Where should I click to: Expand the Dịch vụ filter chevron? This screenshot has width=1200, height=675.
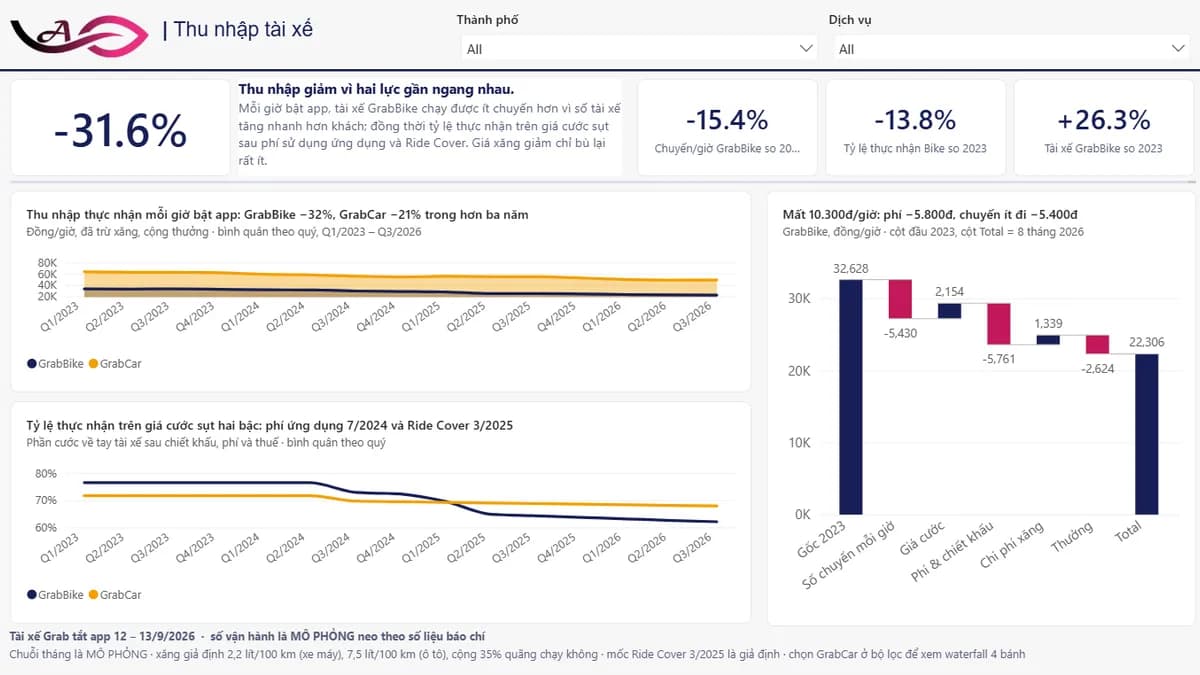[1179, 48]
